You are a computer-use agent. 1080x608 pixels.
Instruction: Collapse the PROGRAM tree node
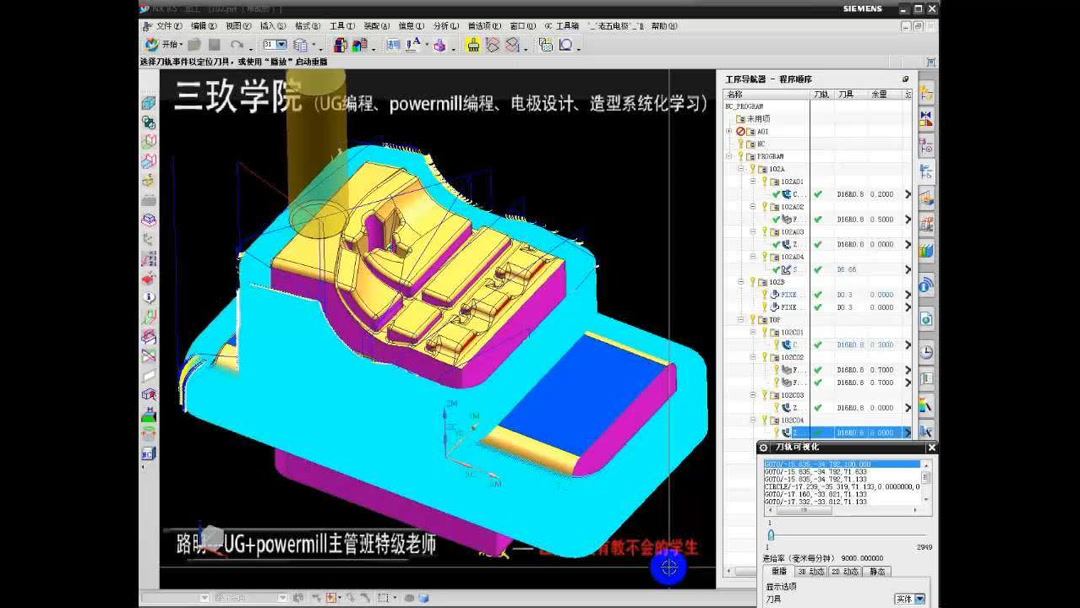coord(728,156)
